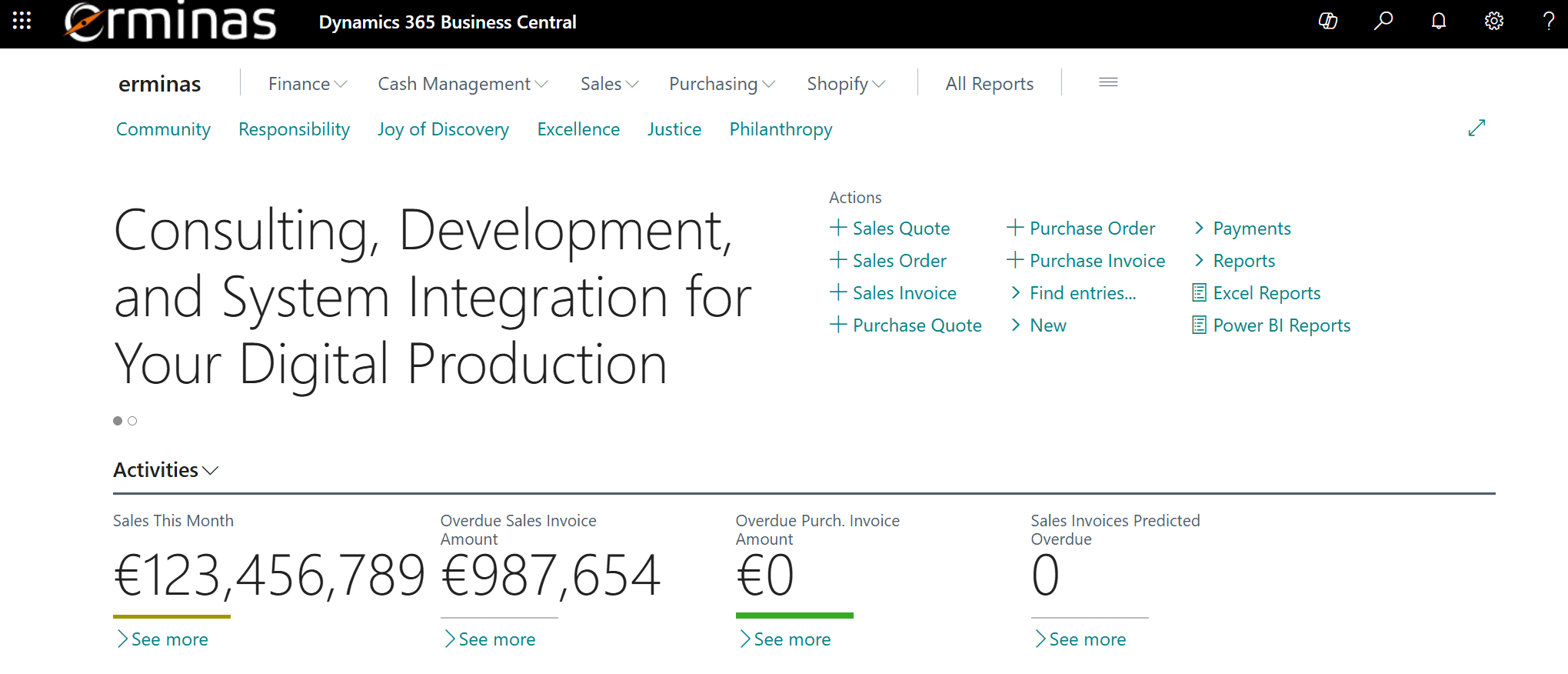1568x674 pixels.
Task: Click the erminas logo
Action: pos(170,22)
